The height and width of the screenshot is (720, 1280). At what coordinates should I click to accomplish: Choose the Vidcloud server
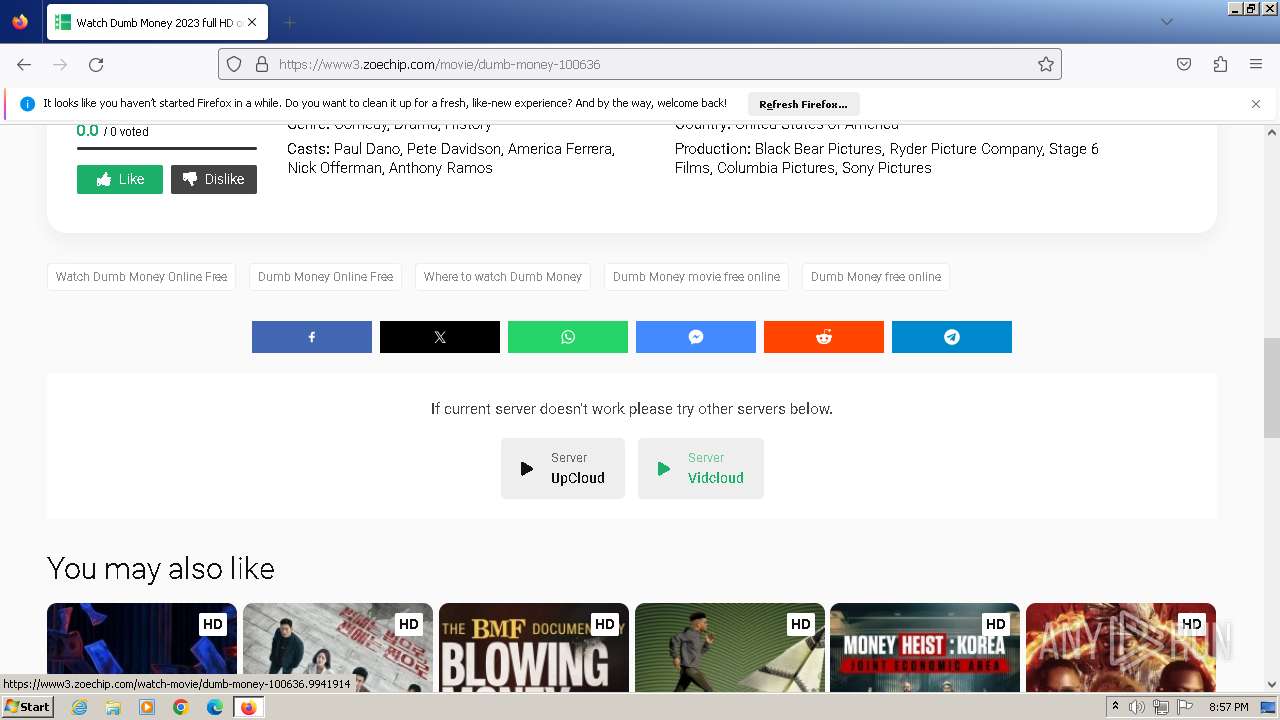click(701, 468)
